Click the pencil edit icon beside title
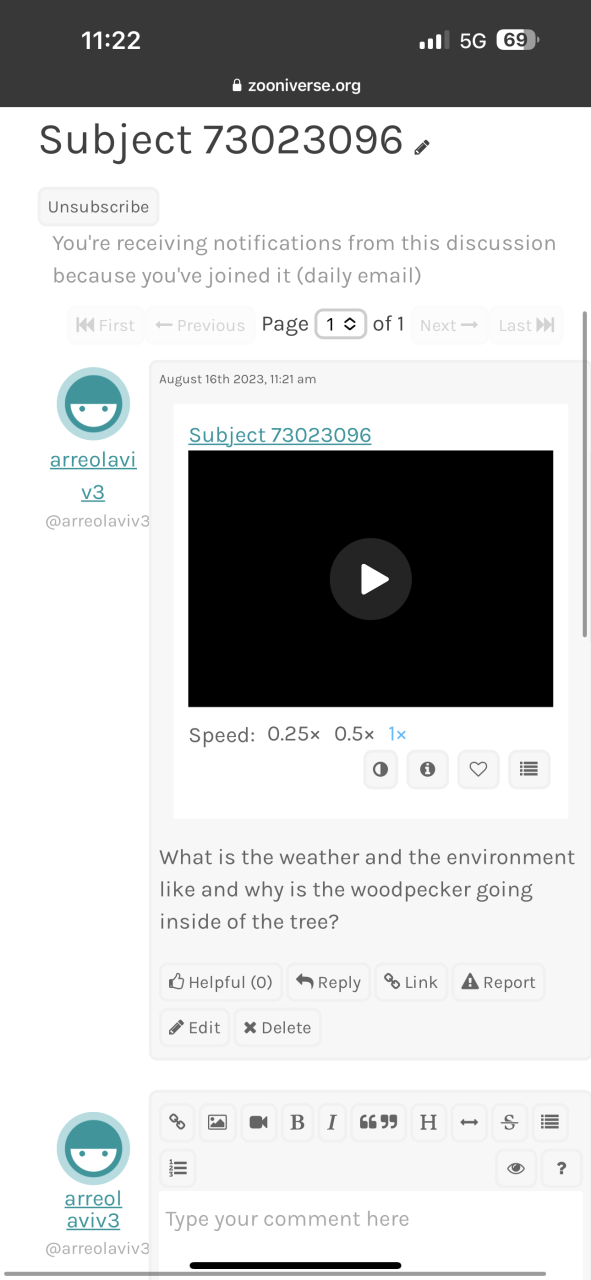591x1280 pixels. 422,147
